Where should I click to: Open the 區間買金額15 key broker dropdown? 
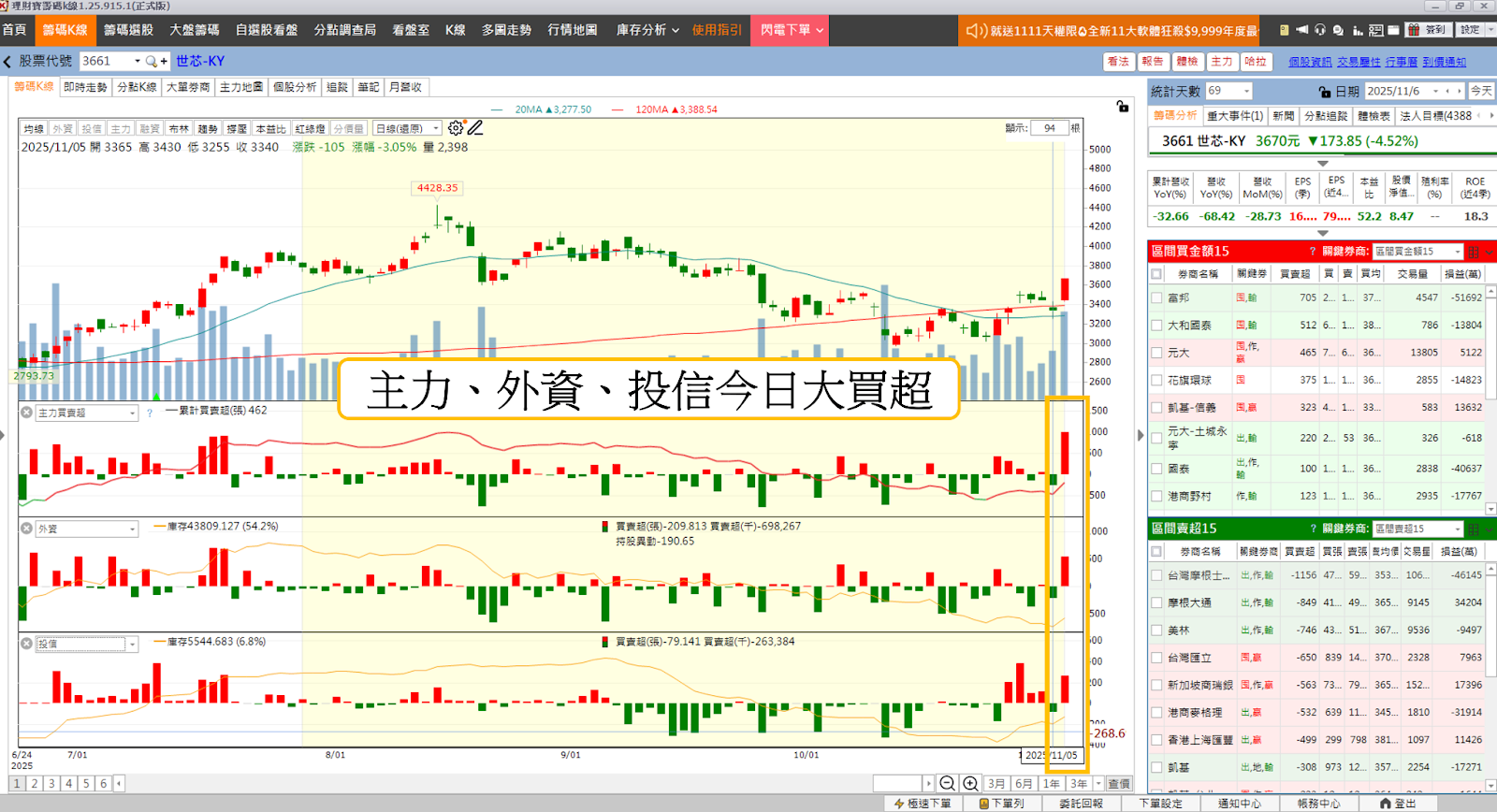click(1417, 252)
